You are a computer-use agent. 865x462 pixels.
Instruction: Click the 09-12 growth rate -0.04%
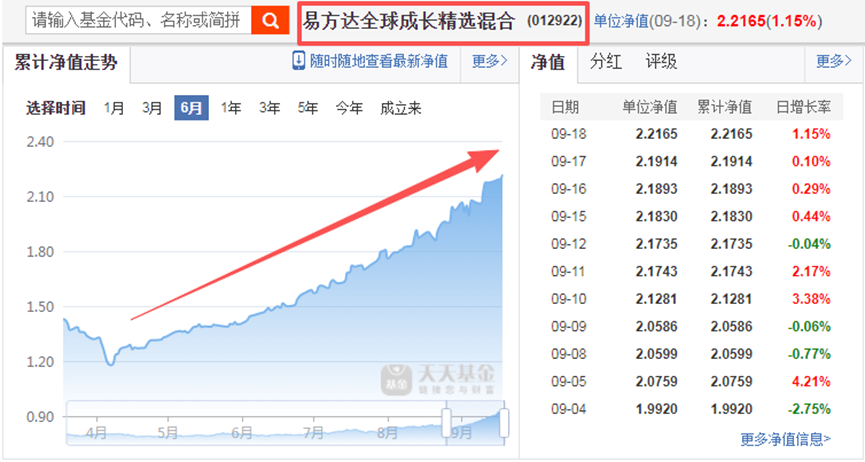point(809,244)
